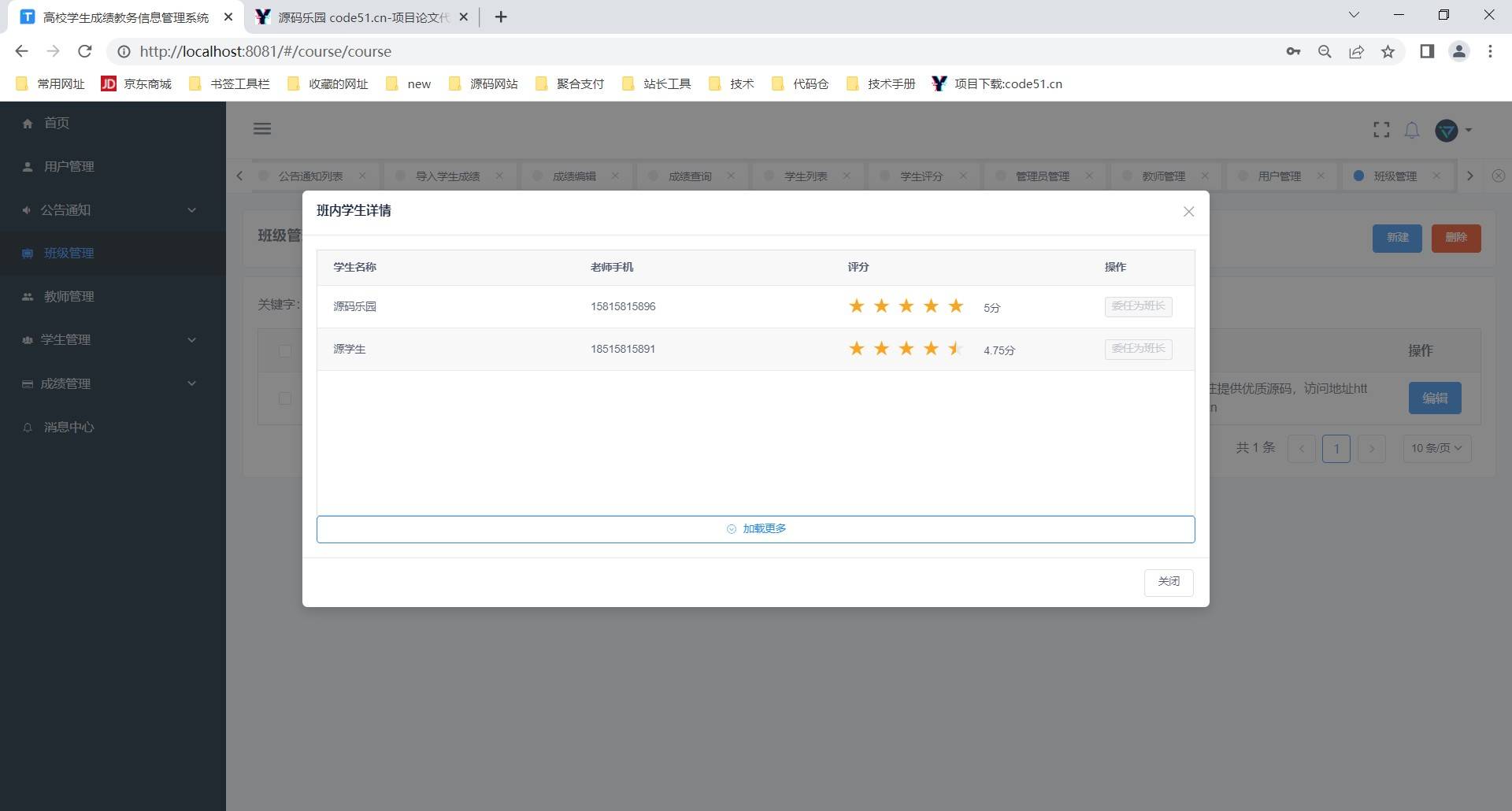Screen dimensions: 1512x811
Task: Click the fifth star in 源码乐园's rating
Action: (x=956, y=306)
